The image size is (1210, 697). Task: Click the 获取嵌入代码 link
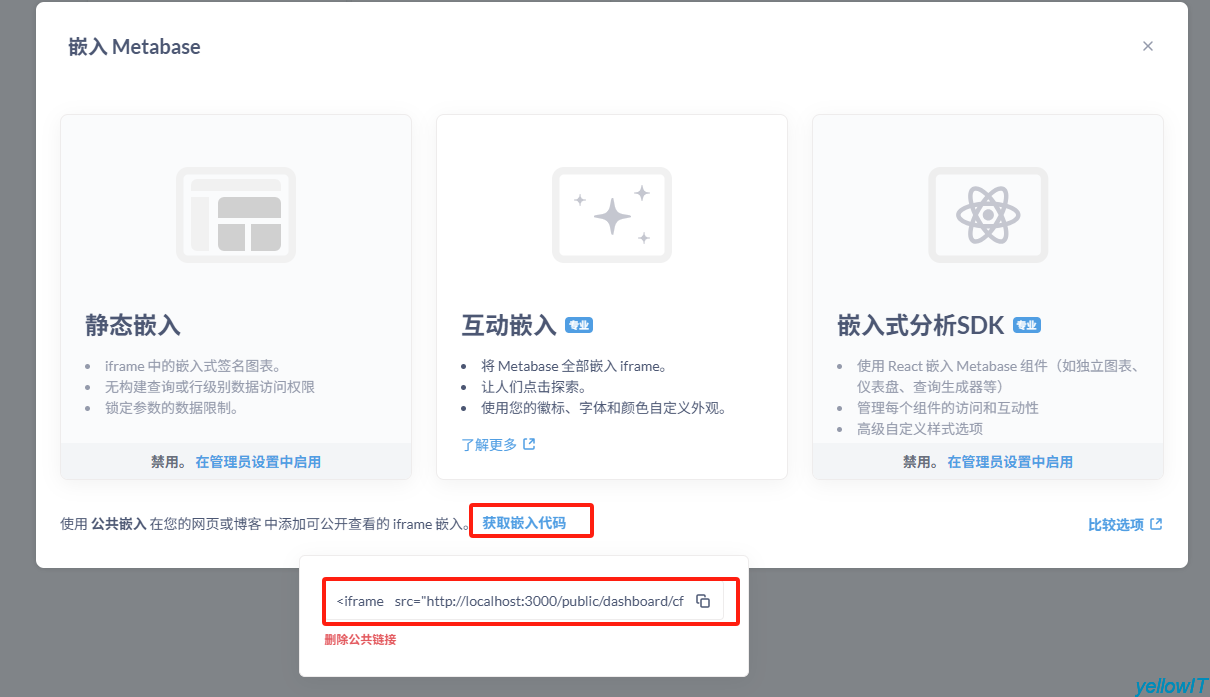tap(524, 523)
